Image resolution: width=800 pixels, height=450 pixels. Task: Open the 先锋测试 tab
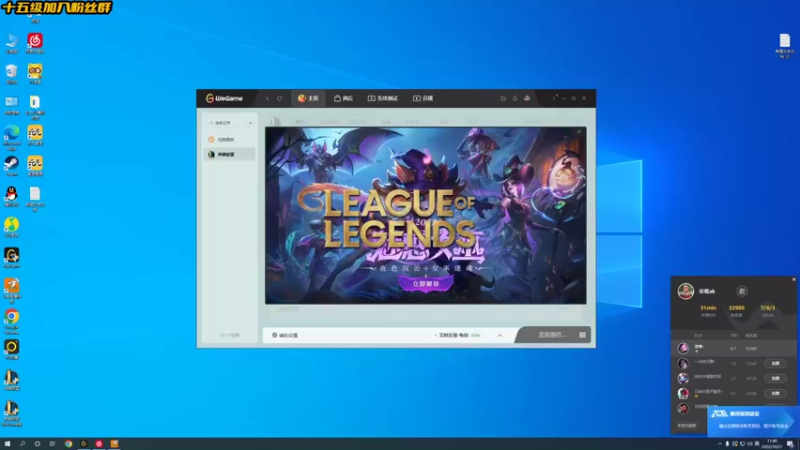pos(383,98)
